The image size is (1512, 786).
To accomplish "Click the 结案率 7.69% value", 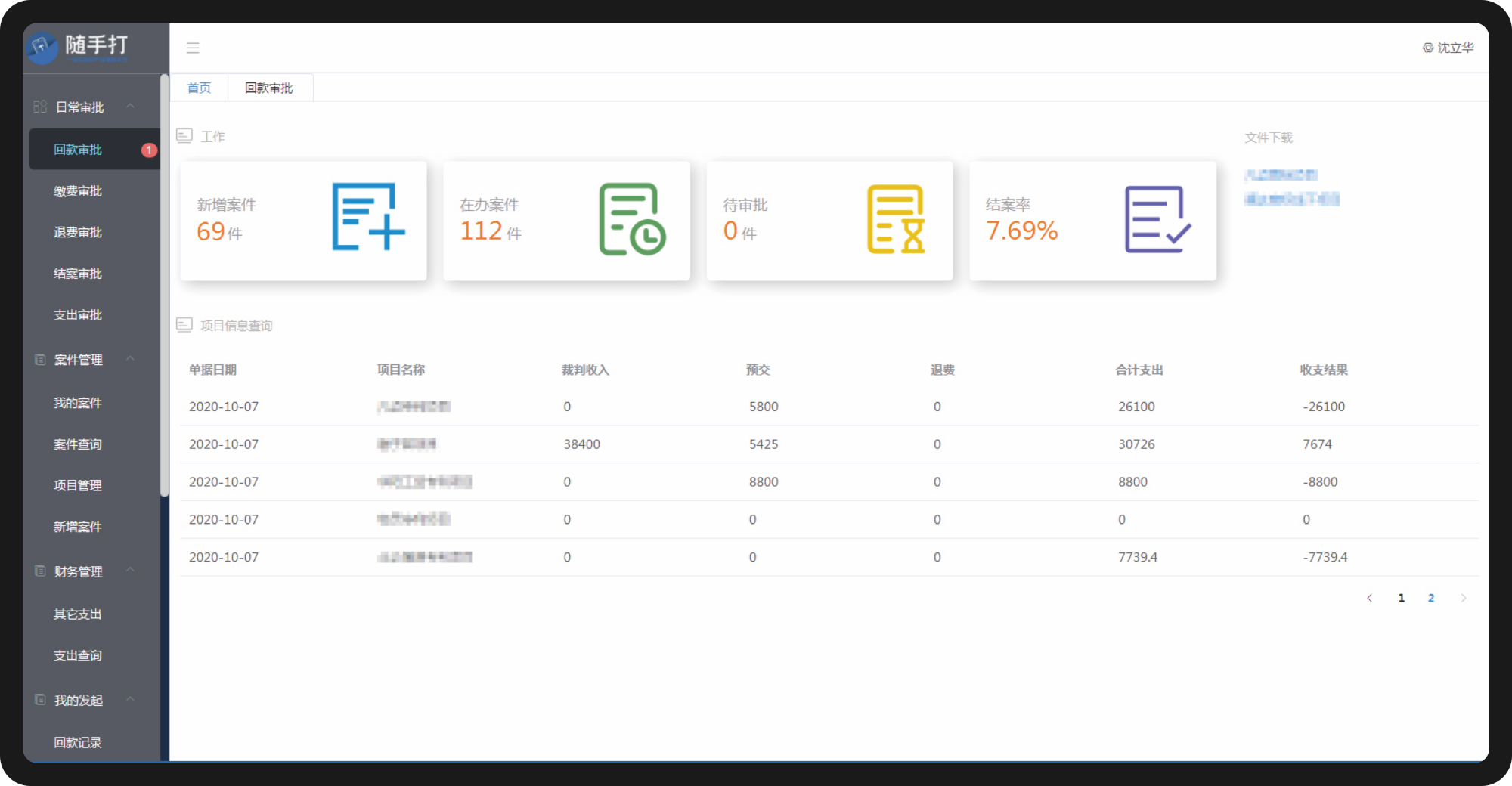I will (1021, 231).
